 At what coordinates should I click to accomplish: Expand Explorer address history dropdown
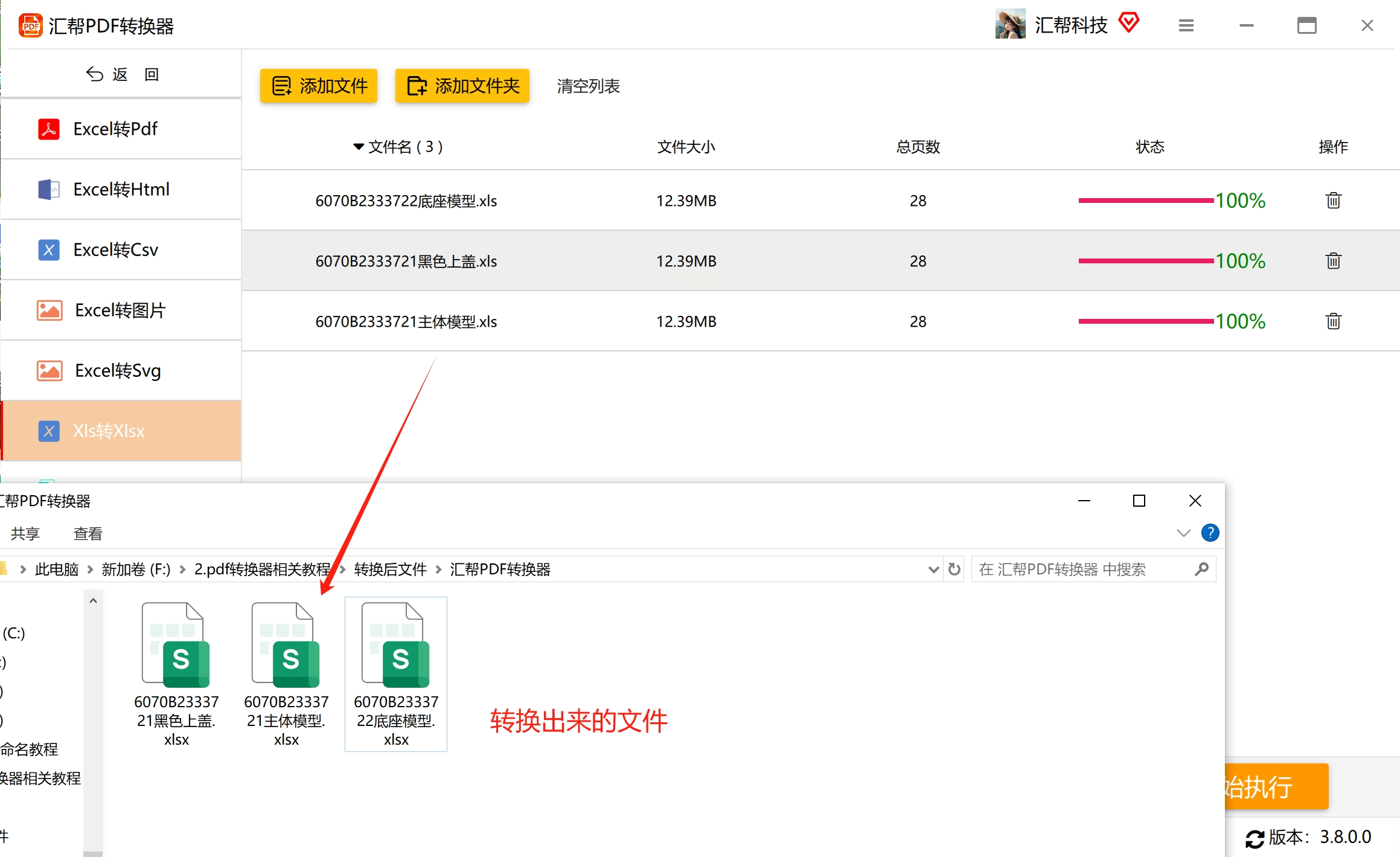(933, 569)
